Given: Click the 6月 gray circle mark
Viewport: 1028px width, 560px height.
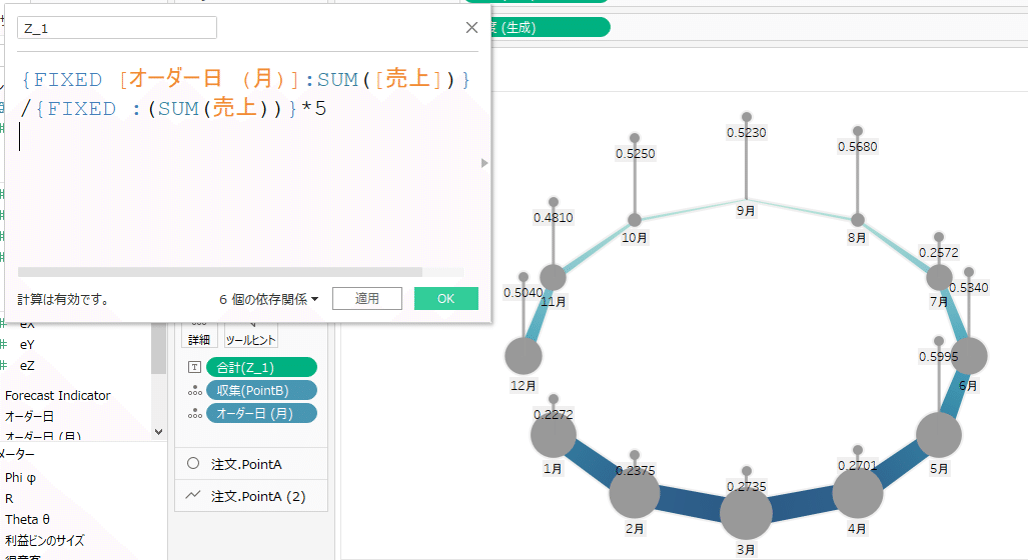Looking at the screenshot, I should [x=969, y=356].
